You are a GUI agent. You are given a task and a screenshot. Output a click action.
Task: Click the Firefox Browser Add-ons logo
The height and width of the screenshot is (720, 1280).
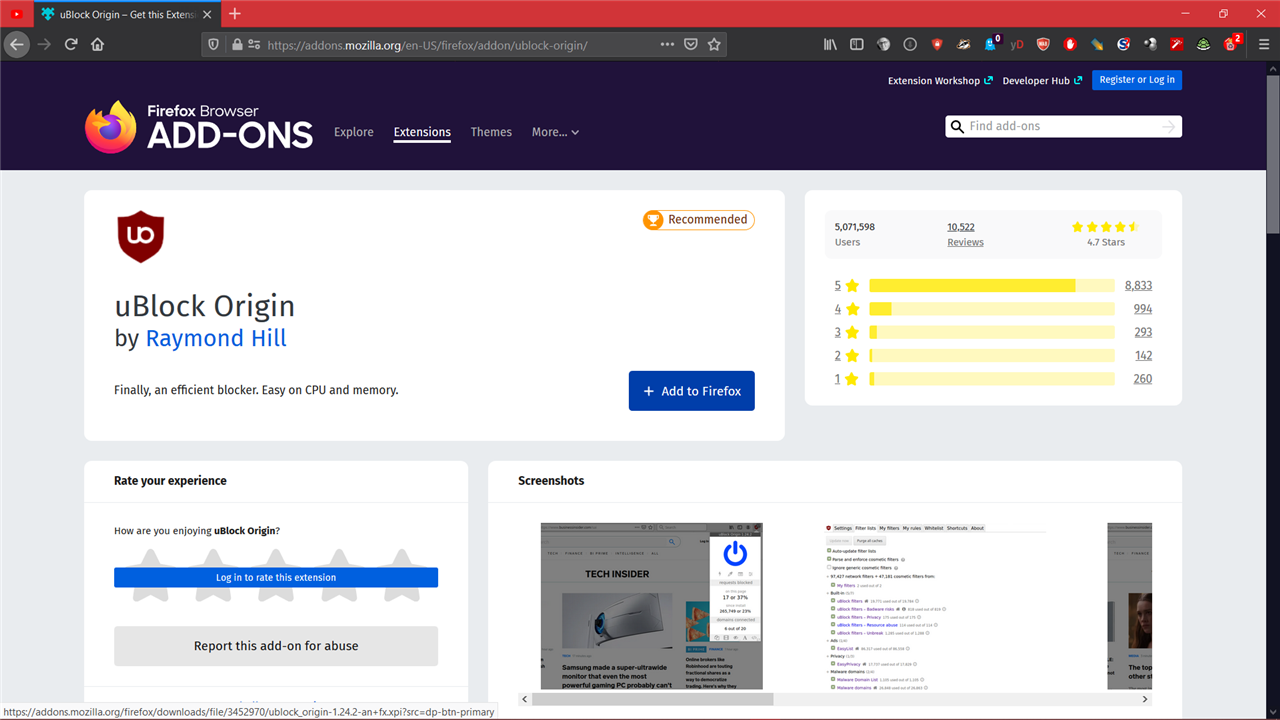(198, 127)
